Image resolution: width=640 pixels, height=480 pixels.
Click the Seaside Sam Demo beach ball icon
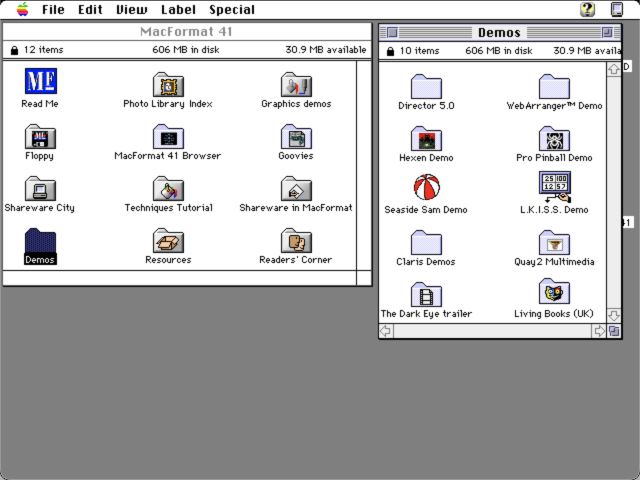pyautogui.click(x=427, y=187)
